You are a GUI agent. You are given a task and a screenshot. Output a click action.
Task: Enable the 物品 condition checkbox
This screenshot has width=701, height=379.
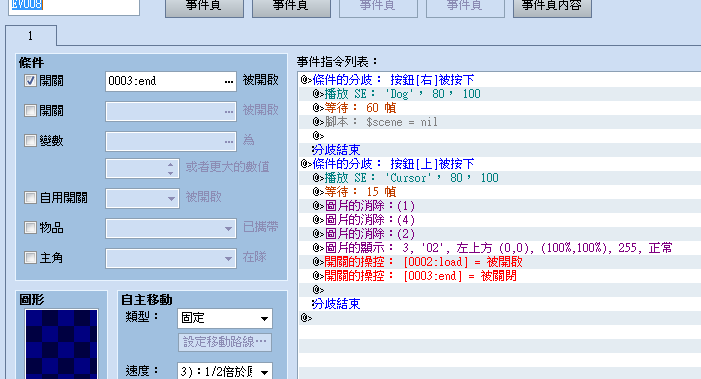[30, 227]
